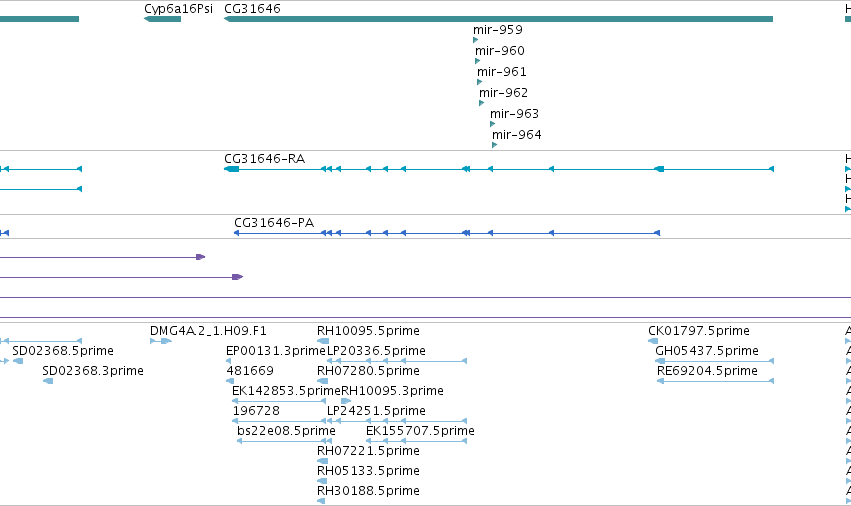Screen dimensions: 851x506
Task: Click the Cyp6a16Psi gene arrow bar
Action: (162, 19)
